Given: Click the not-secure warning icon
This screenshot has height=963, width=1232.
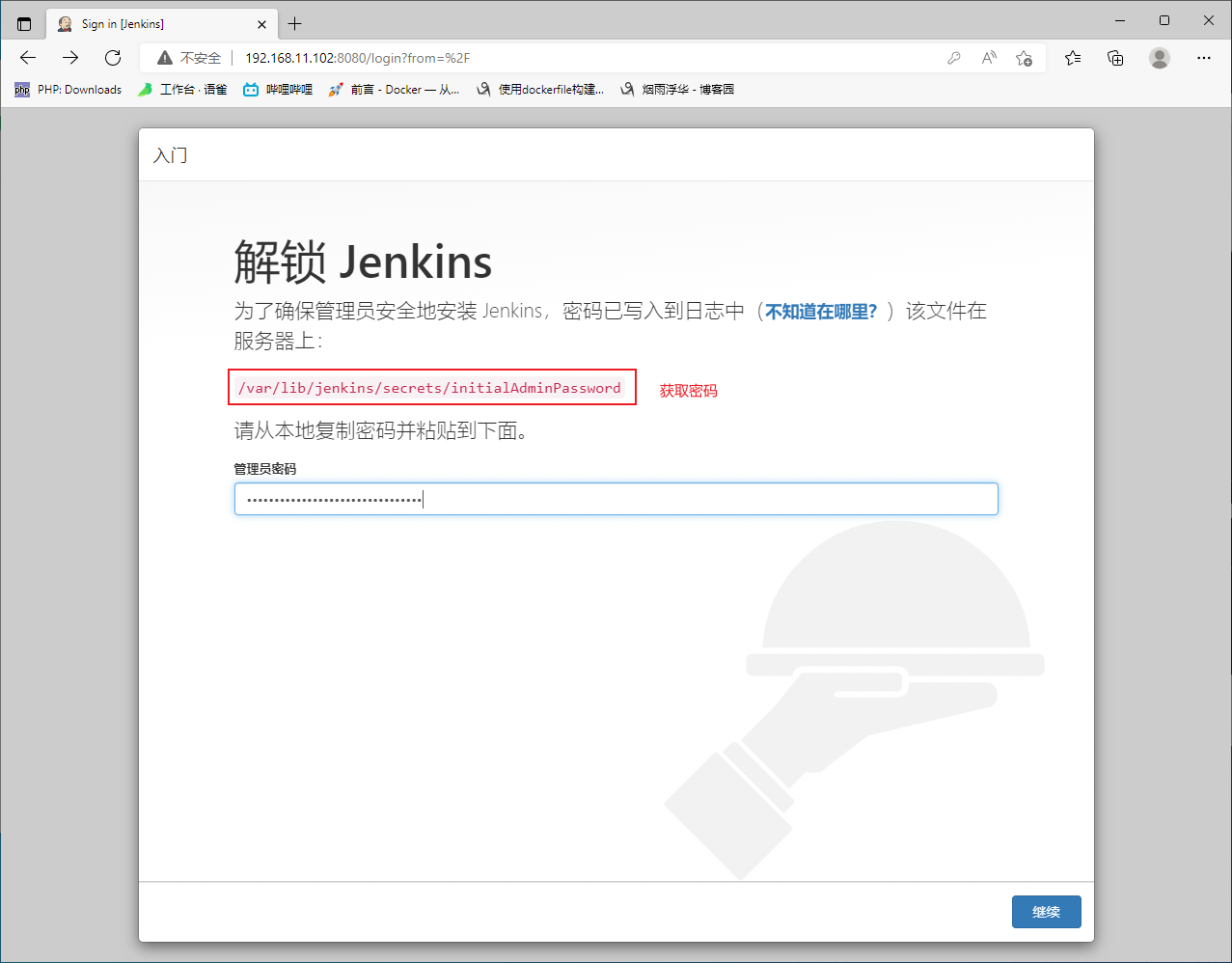Looking at the screenshot, I should coord(165,58).
